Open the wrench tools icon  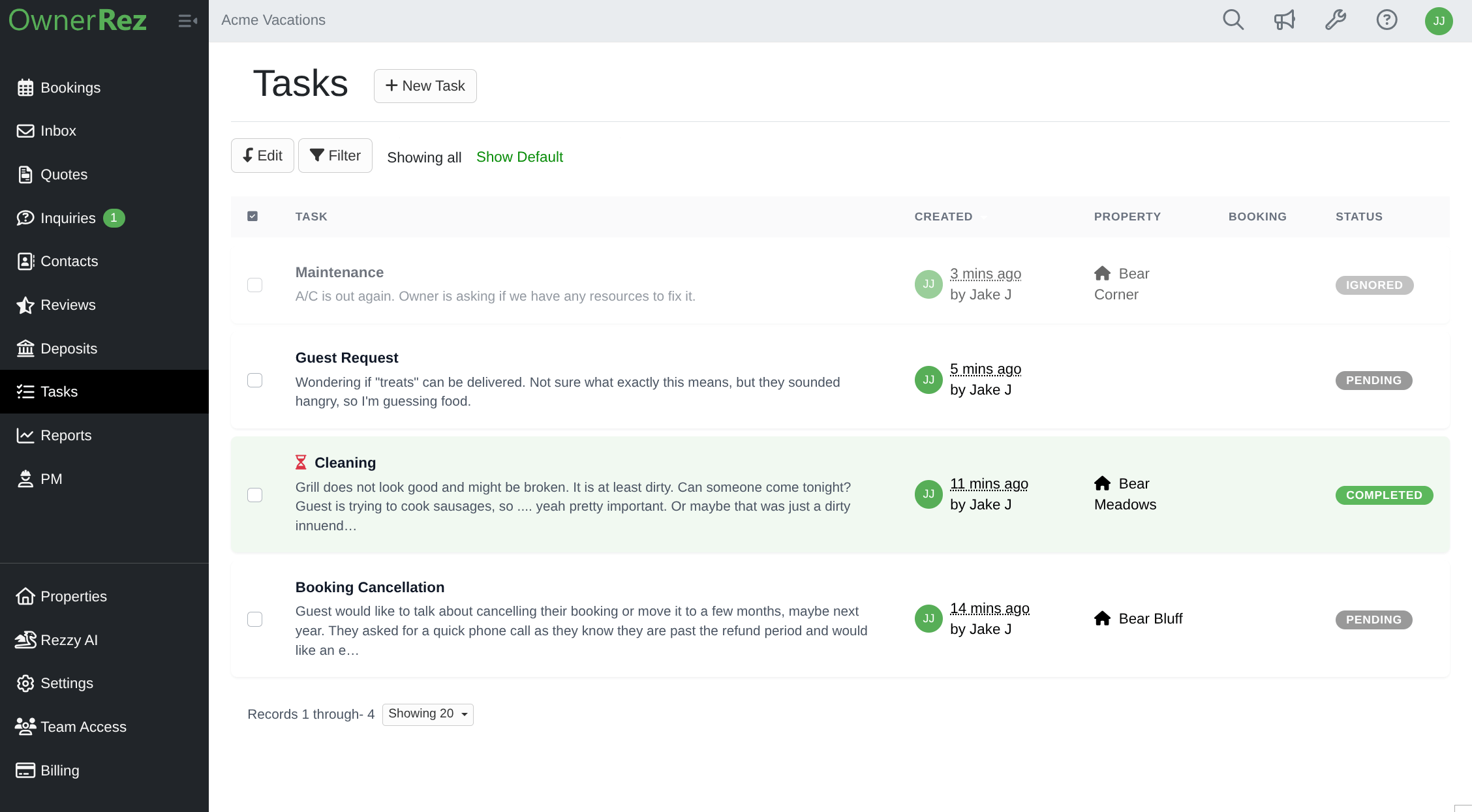(x=1335, y=20)
